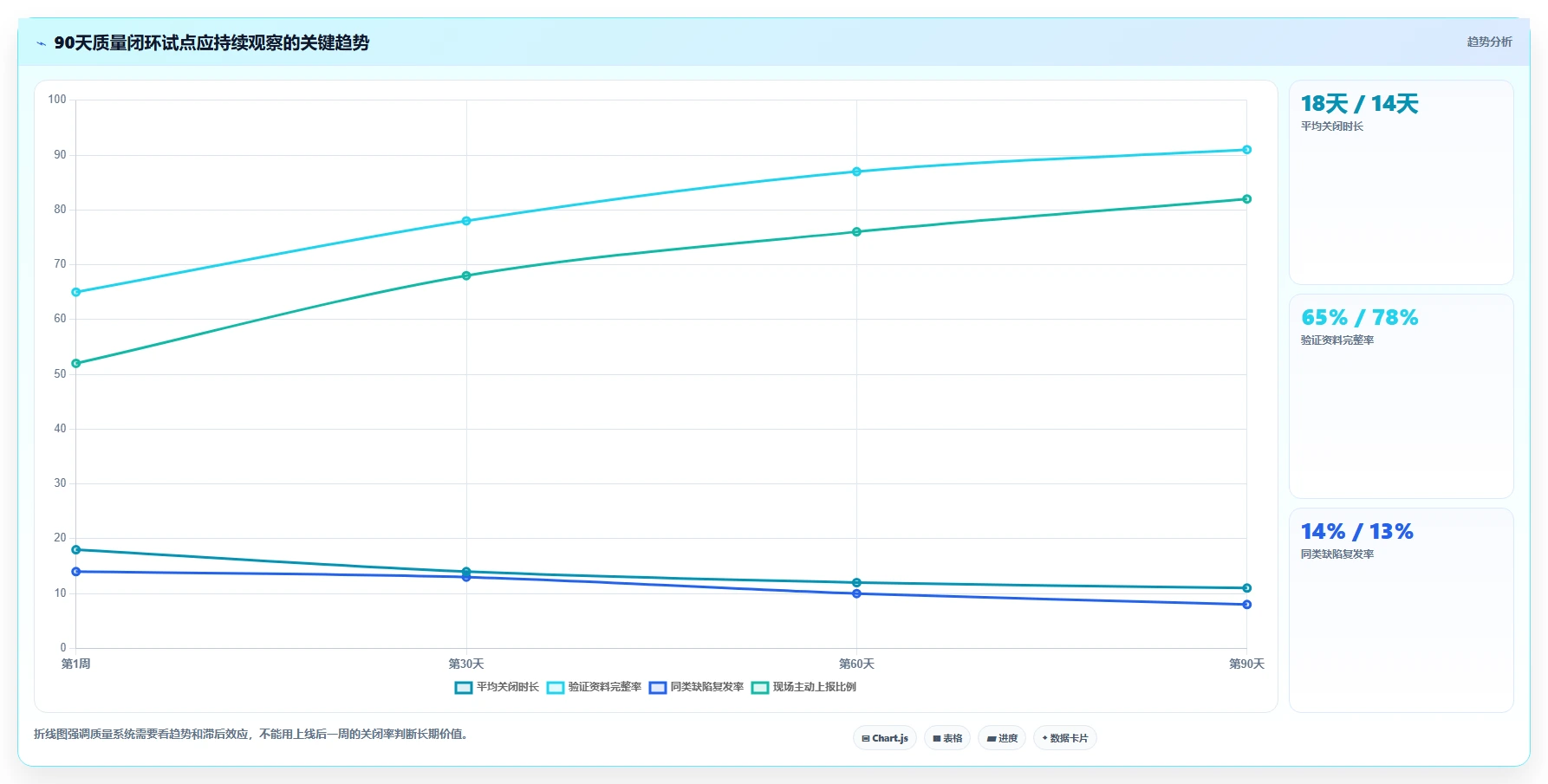The height and width of the screenshot is (784, 1548).
Task: Click the 65% / 78% stat value
Action: [1359, 318]
